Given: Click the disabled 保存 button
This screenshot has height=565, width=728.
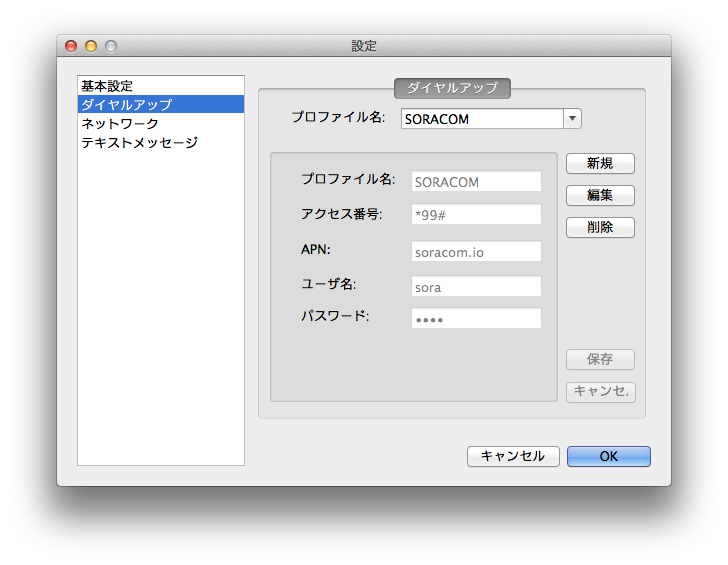Looking at the screenshot, I should point(600,359).
